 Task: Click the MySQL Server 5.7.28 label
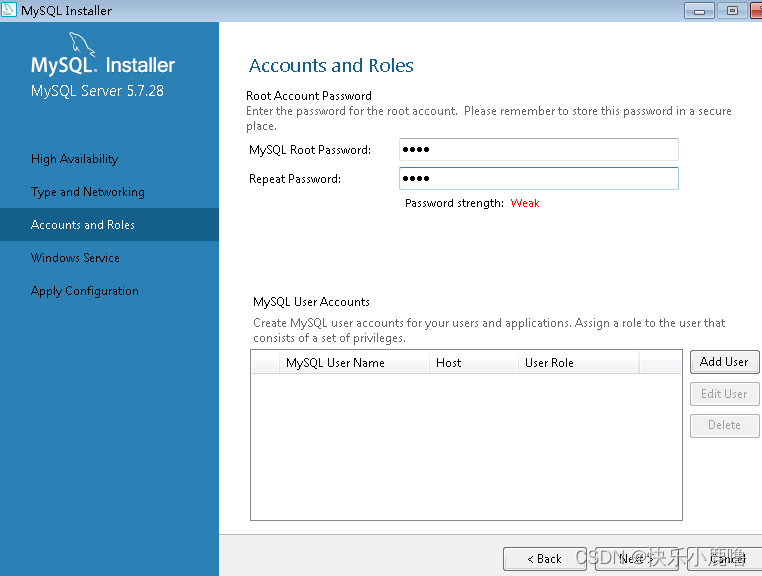(97, 91)
